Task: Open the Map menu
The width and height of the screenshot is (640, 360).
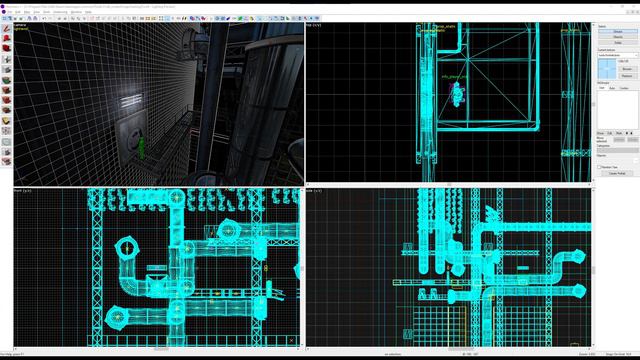Action: pos(27,12)
